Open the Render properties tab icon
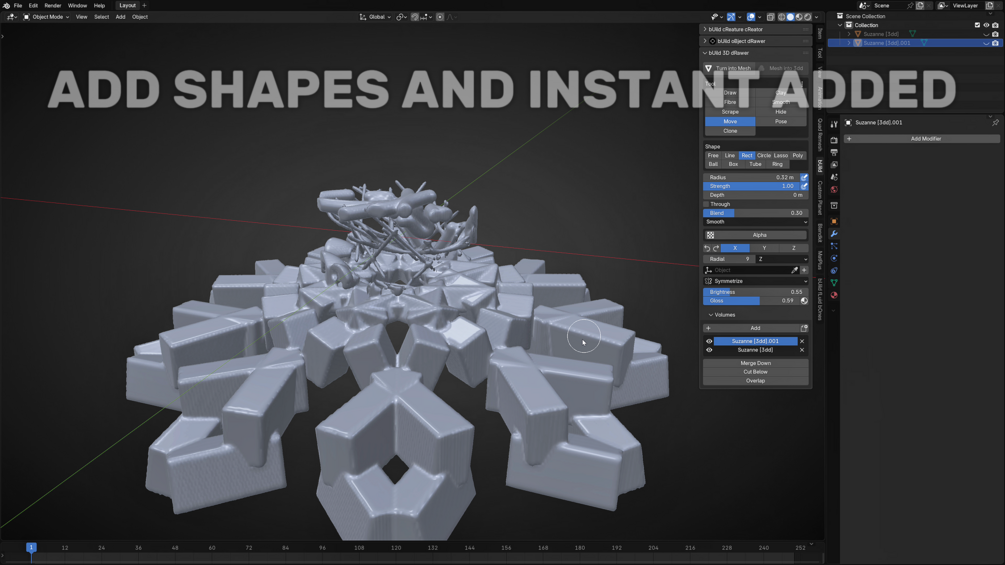 pyautogui.click(x=834, y=140)
